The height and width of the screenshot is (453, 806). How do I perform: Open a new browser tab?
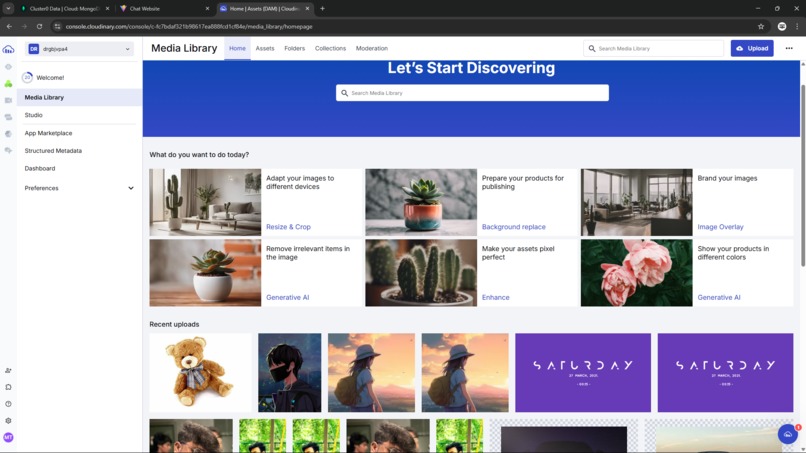pyautogui.click(x=322, y=8)
